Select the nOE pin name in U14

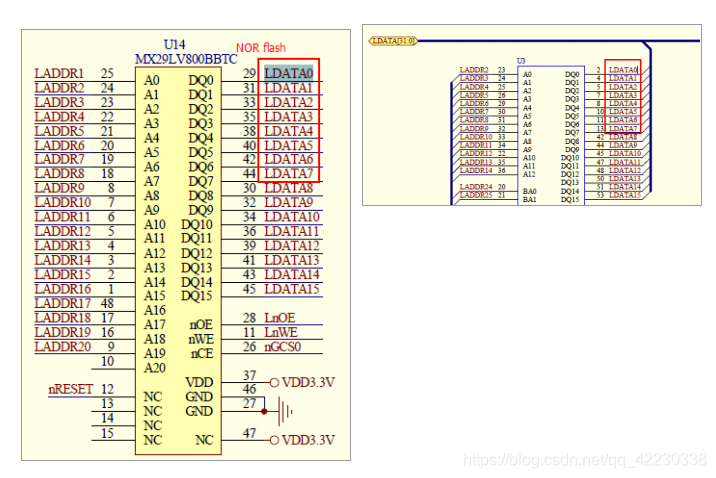pyautogui.click(x=201, y=325)
